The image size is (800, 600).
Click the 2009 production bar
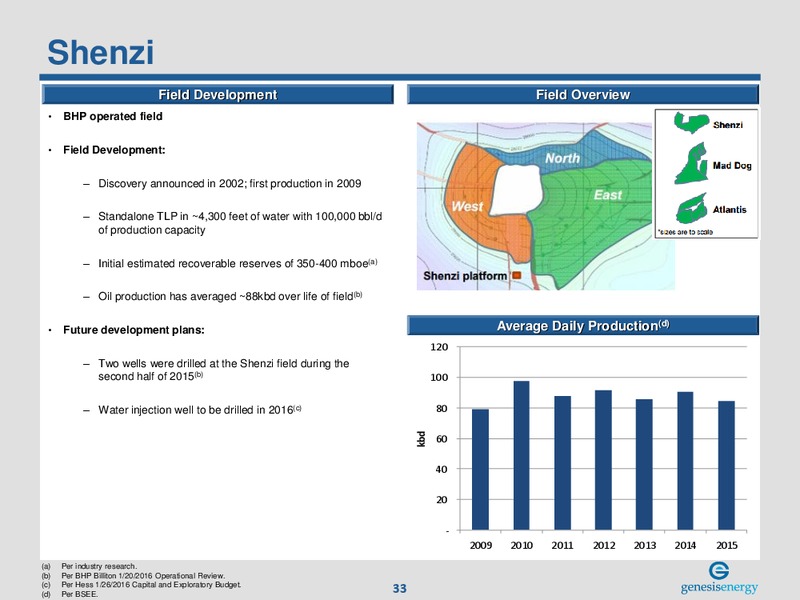pos(480,469)
